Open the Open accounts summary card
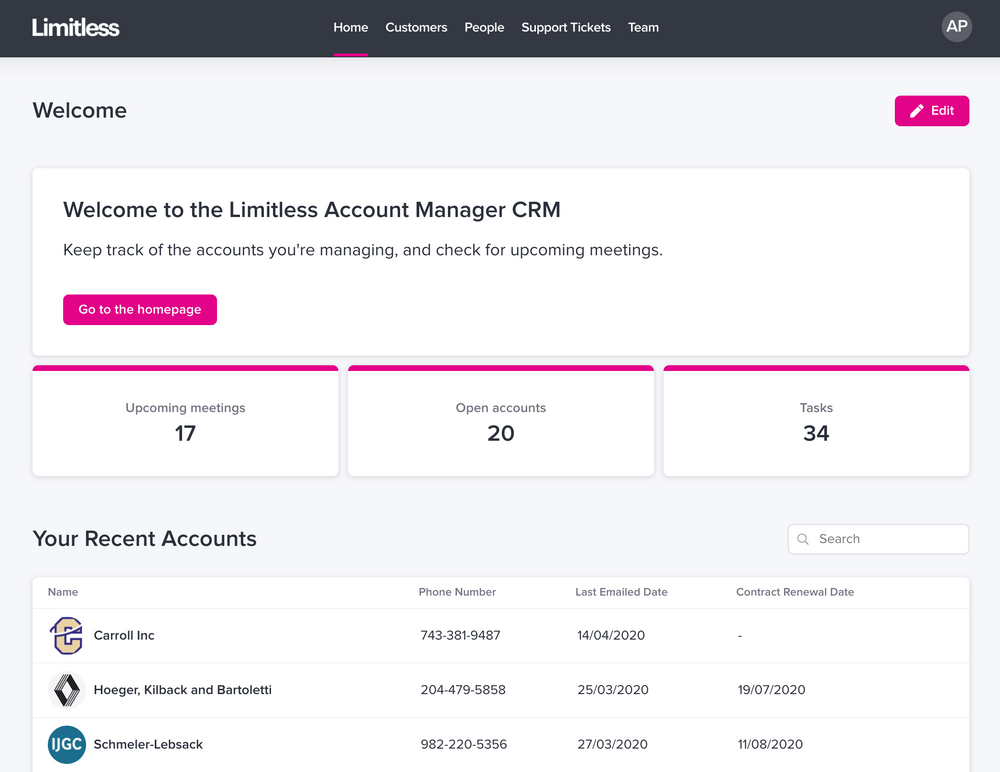Image resolution: width=1000 pixels, height=772 pixels. click(x=500, y=420)
